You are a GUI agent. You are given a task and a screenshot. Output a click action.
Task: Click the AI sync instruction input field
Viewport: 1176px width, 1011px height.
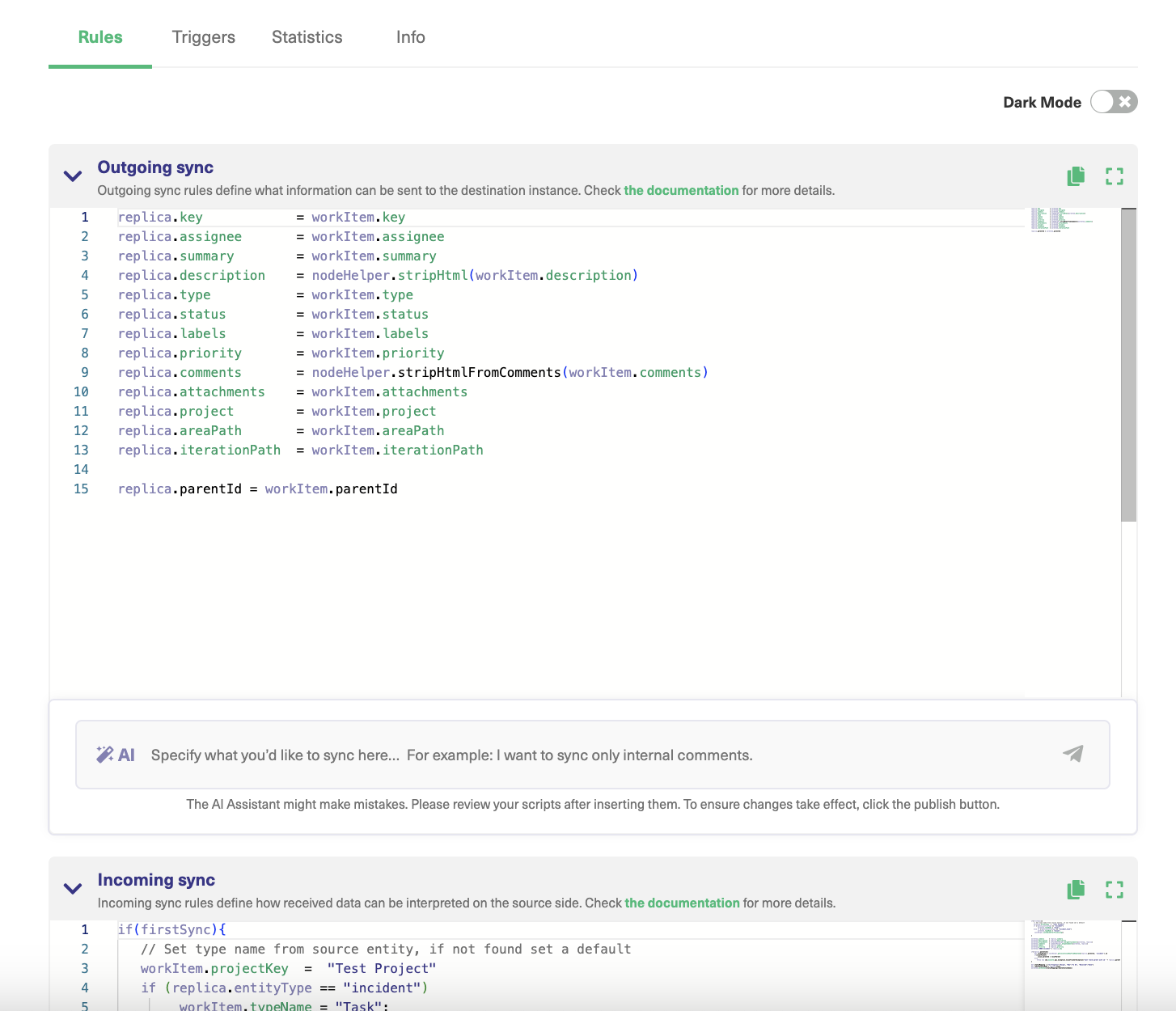(566, 754)
